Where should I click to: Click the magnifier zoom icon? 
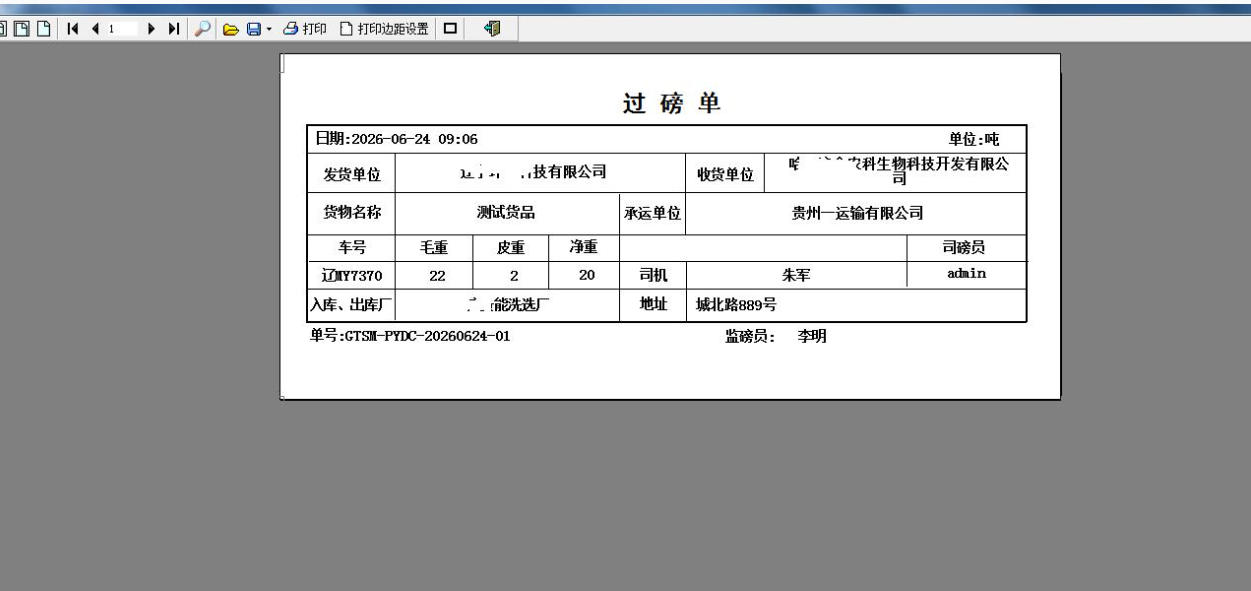coord(202,30)
